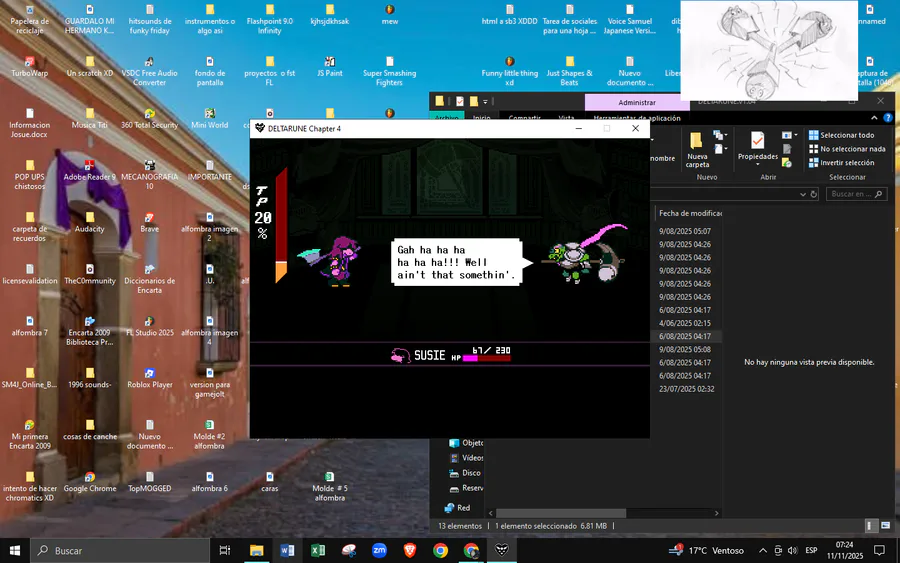The height and width of the screenshot is (563, 900).
Task: Click the Explorer horizontal scrollbar thumb
Action: (x=561, y=513)
